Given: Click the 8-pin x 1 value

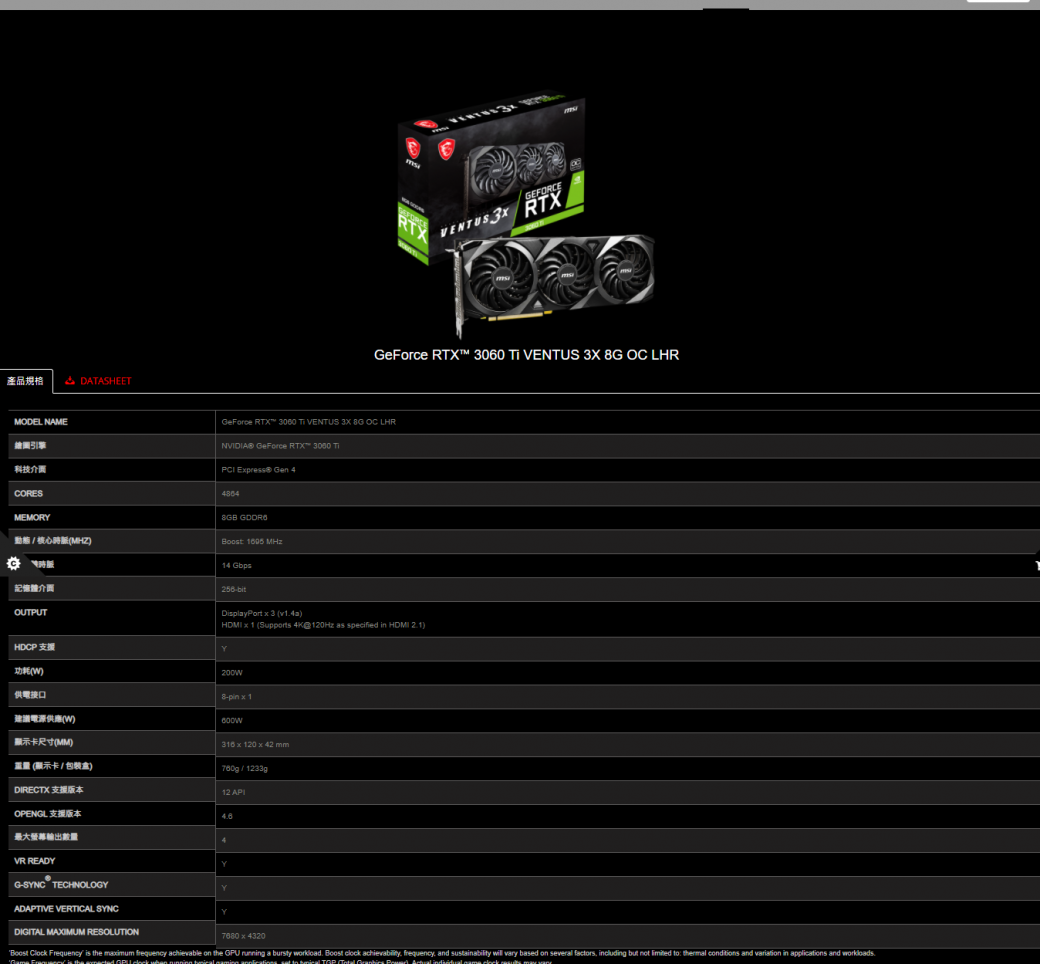Looking at the screenshot, I should [x=237, y=697].
